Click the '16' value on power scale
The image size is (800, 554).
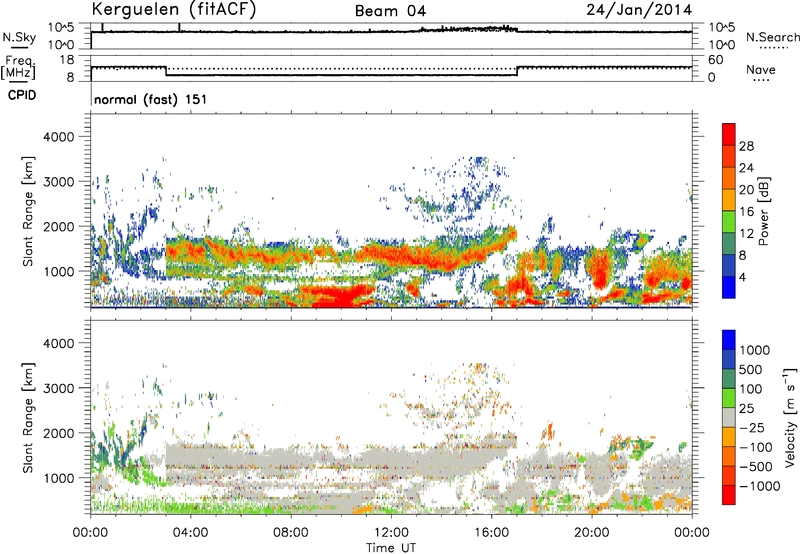746,212
